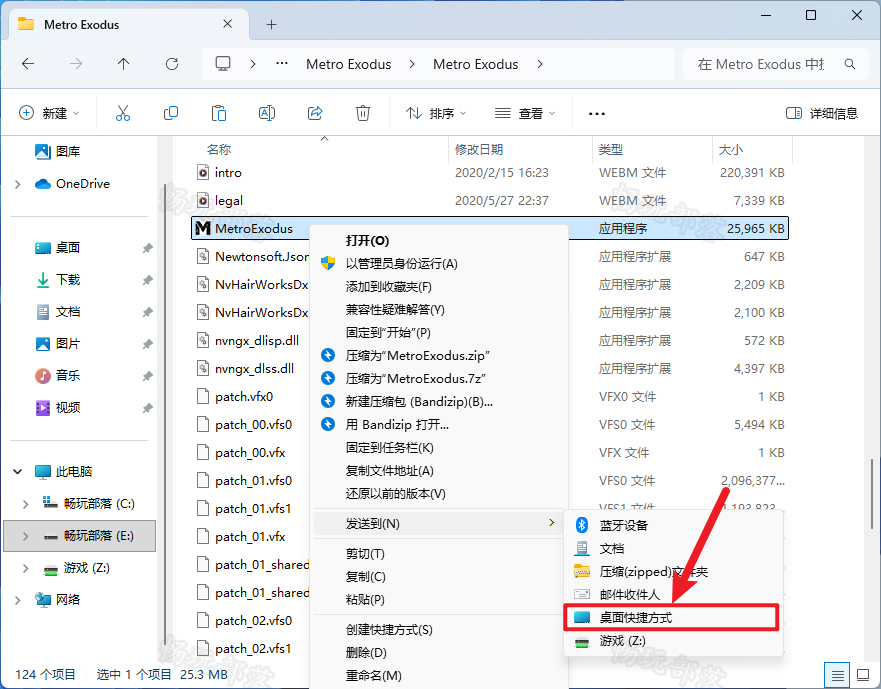Go back with the left arrow
The height and width of the screenshot is (689, 881).
pyautogui.click(x=28, y=64)
